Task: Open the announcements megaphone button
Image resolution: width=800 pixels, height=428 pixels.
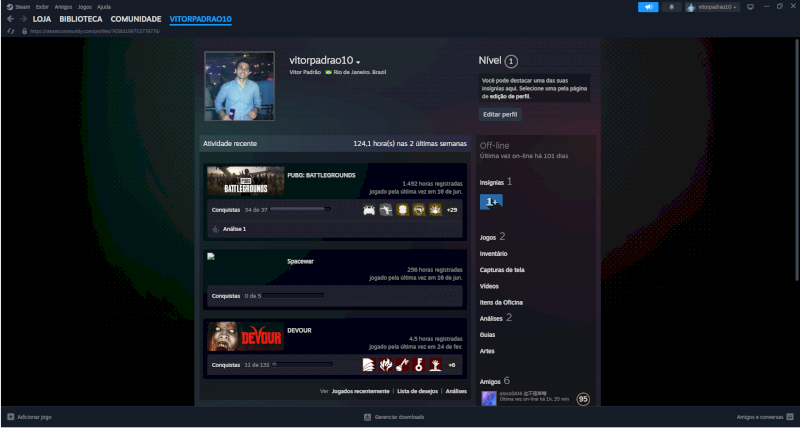Action: tap(648, 7)
